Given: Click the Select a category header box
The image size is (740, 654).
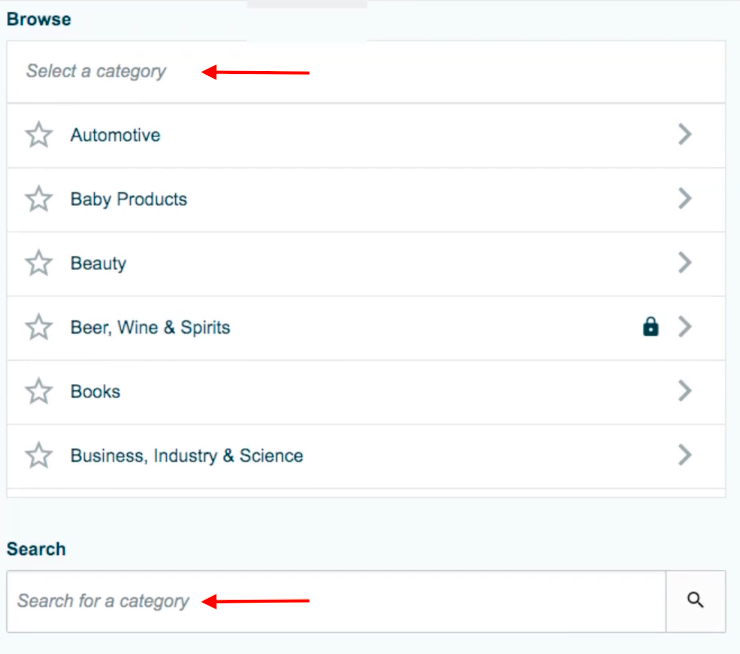Looking at the screenshot, I should (366, 72).
